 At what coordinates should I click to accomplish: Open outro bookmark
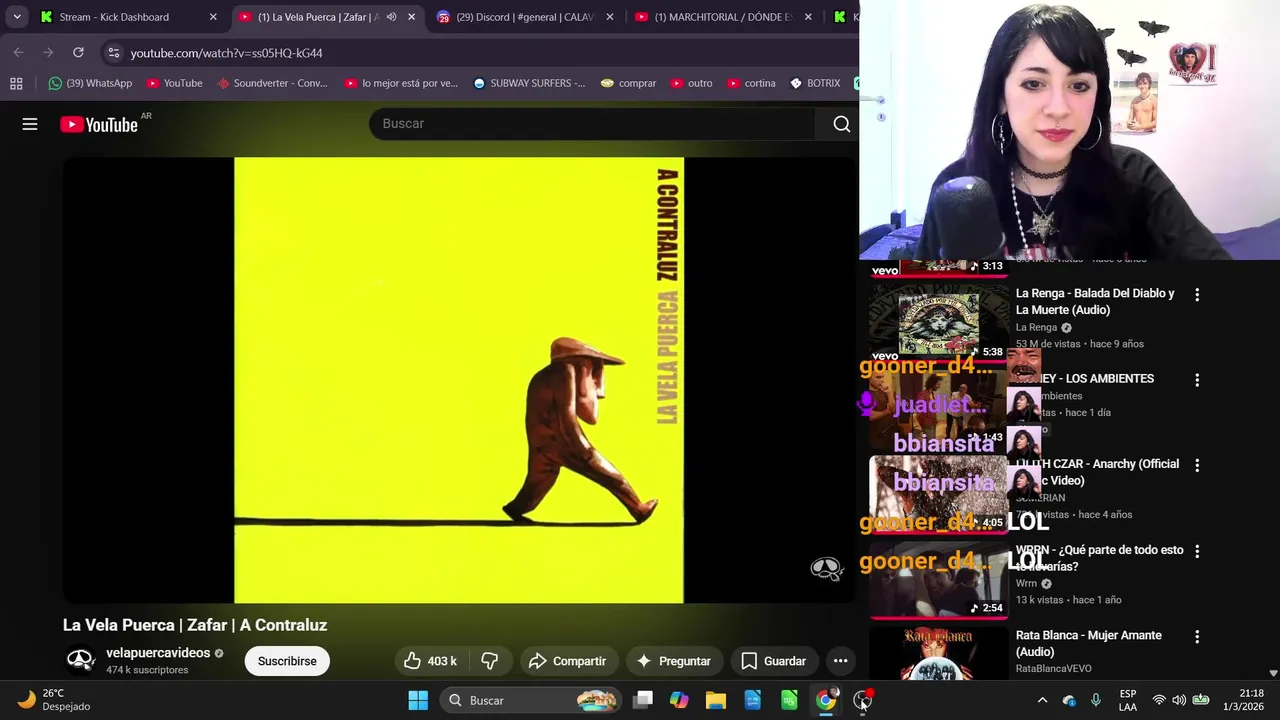tap(691, 83)
